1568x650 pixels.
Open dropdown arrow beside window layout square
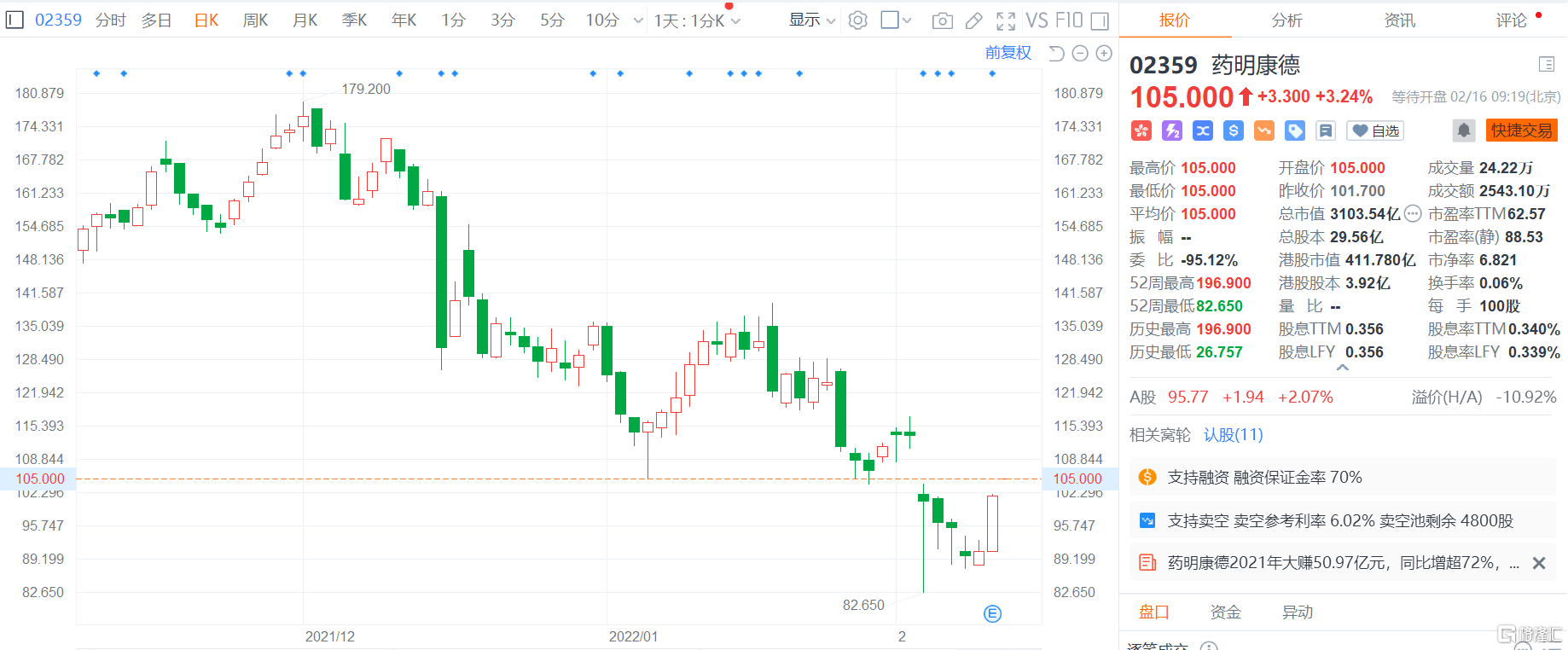[907, 20]
